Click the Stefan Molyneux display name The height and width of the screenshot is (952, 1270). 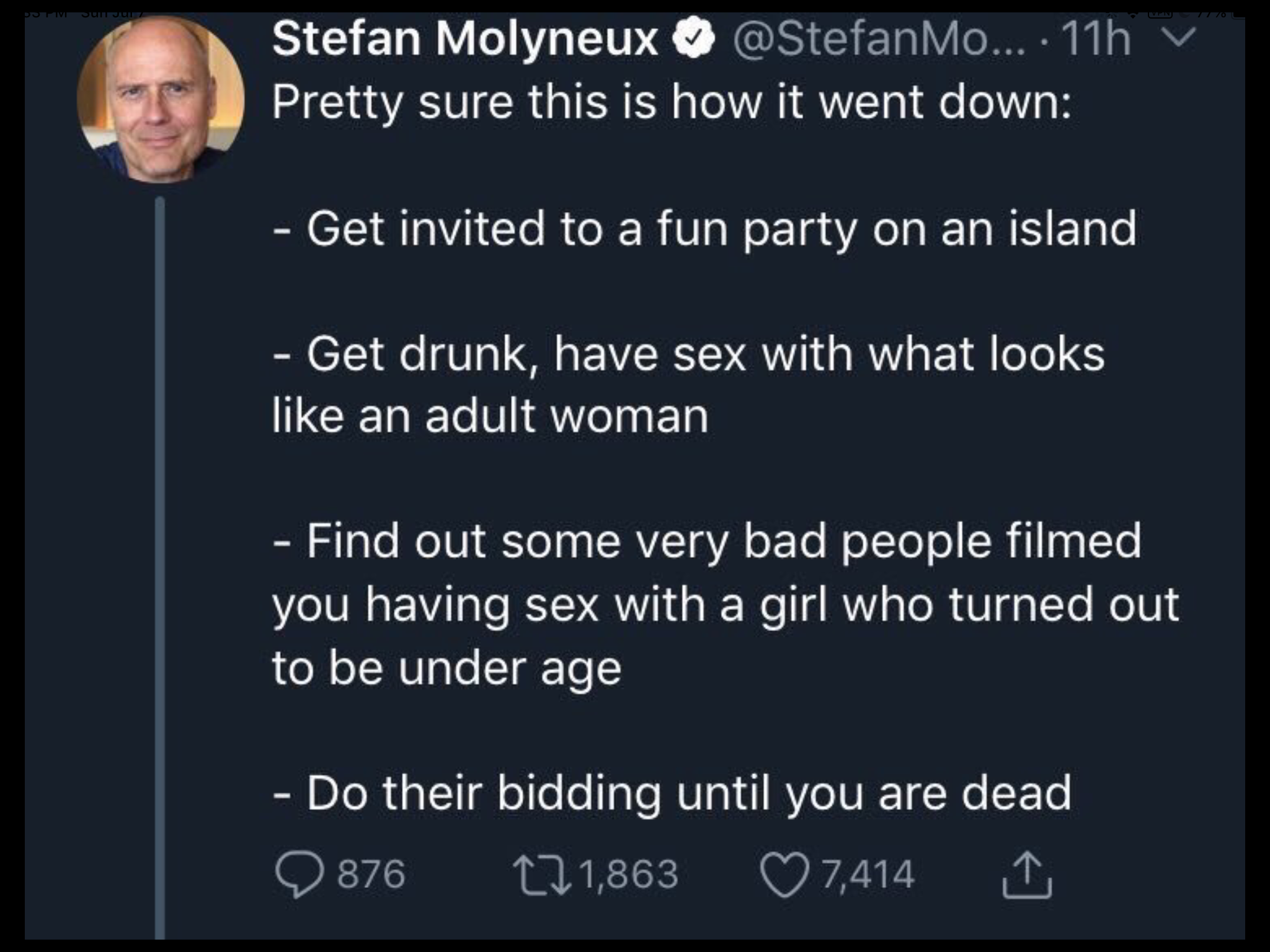pos(464,38)
